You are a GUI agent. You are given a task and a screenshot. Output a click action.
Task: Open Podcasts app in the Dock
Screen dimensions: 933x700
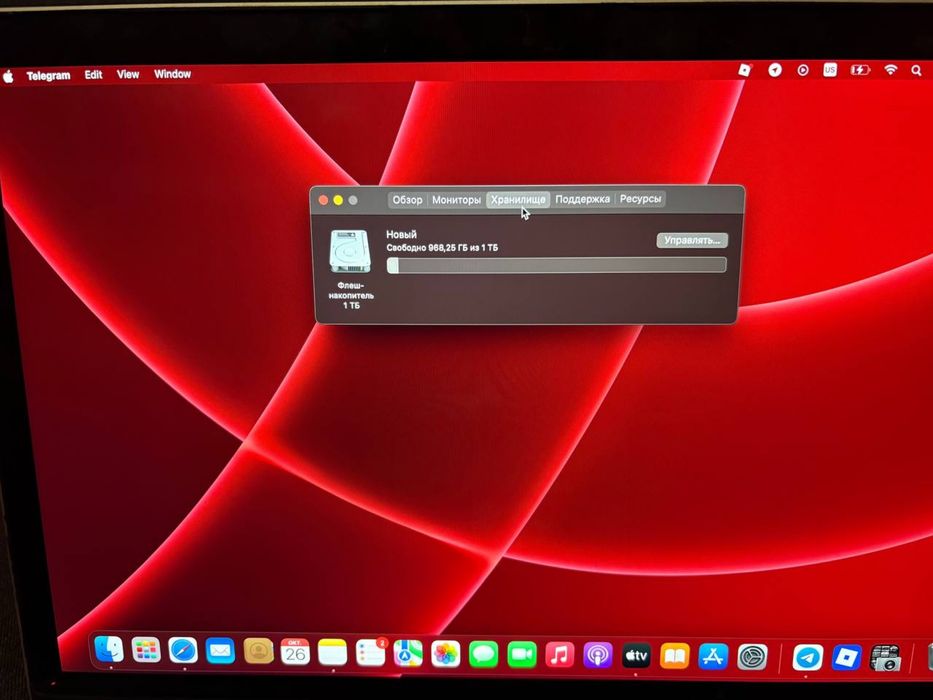coord(598,657)
